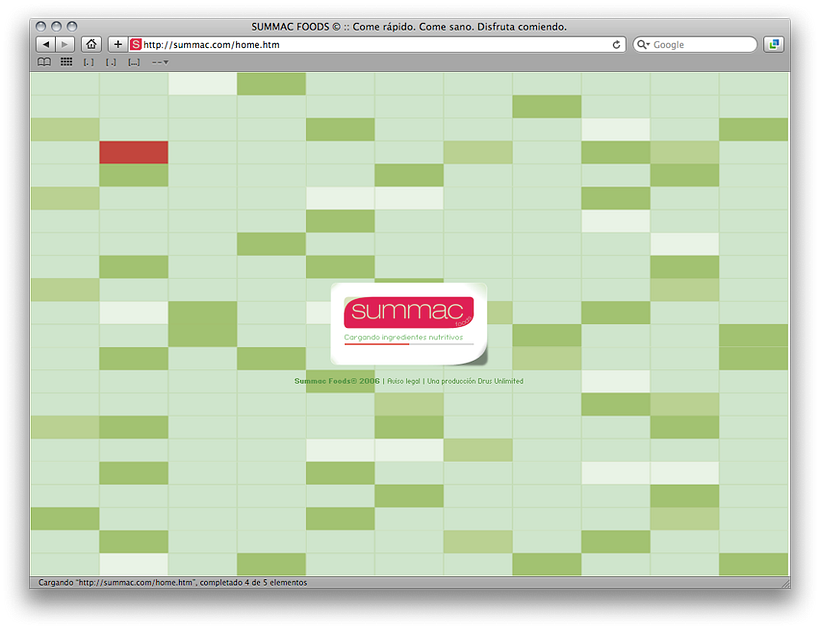The width and height of the screenshot is (820, 629).
Task: Click the SUMMAC FOODS window title text
Action: click(x=409, y=27)
